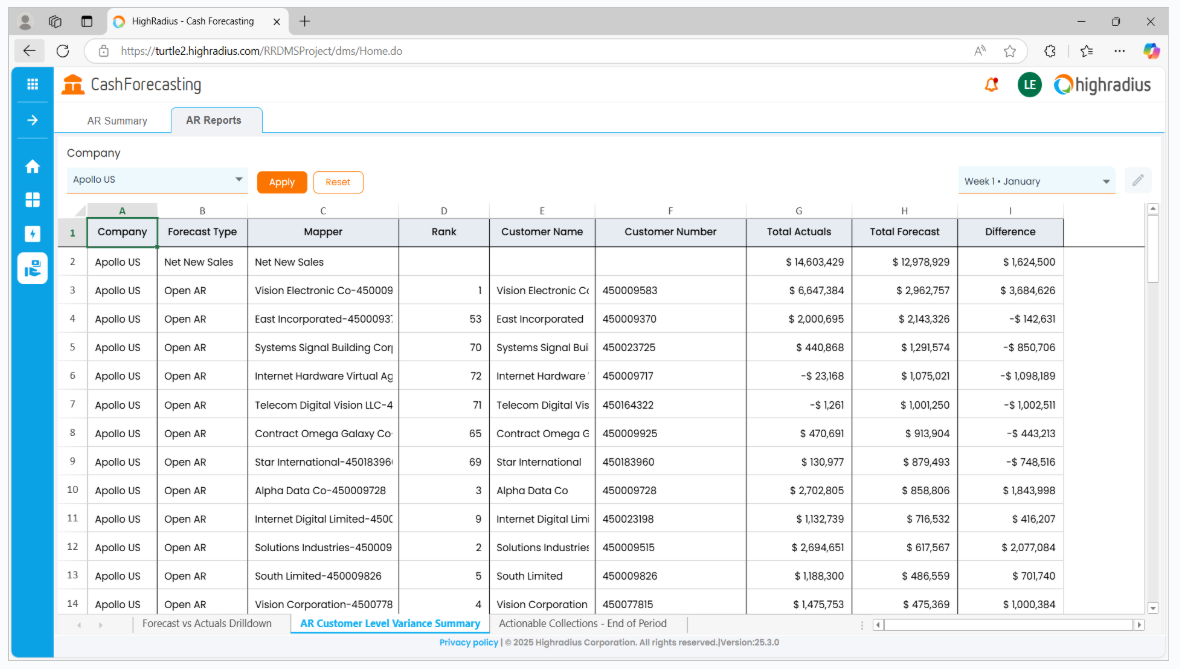Open a new browser tab
This screenshot has height=669, width=1180.
coord(305,22)
